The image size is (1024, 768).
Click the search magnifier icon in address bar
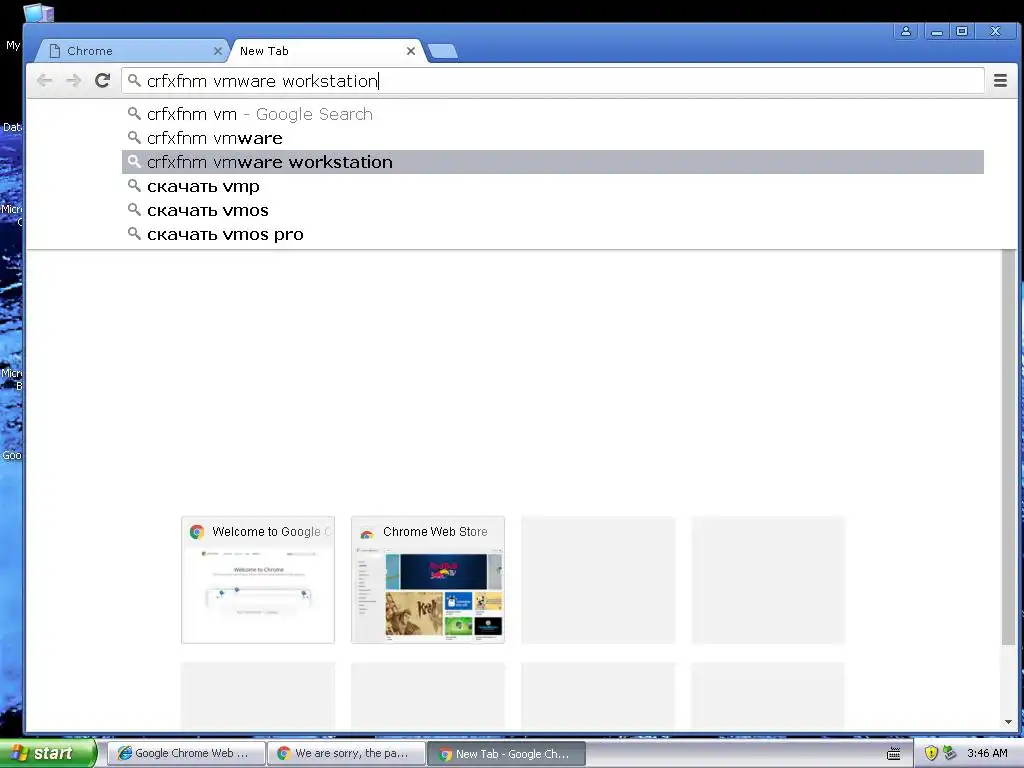tap(134, 80)
